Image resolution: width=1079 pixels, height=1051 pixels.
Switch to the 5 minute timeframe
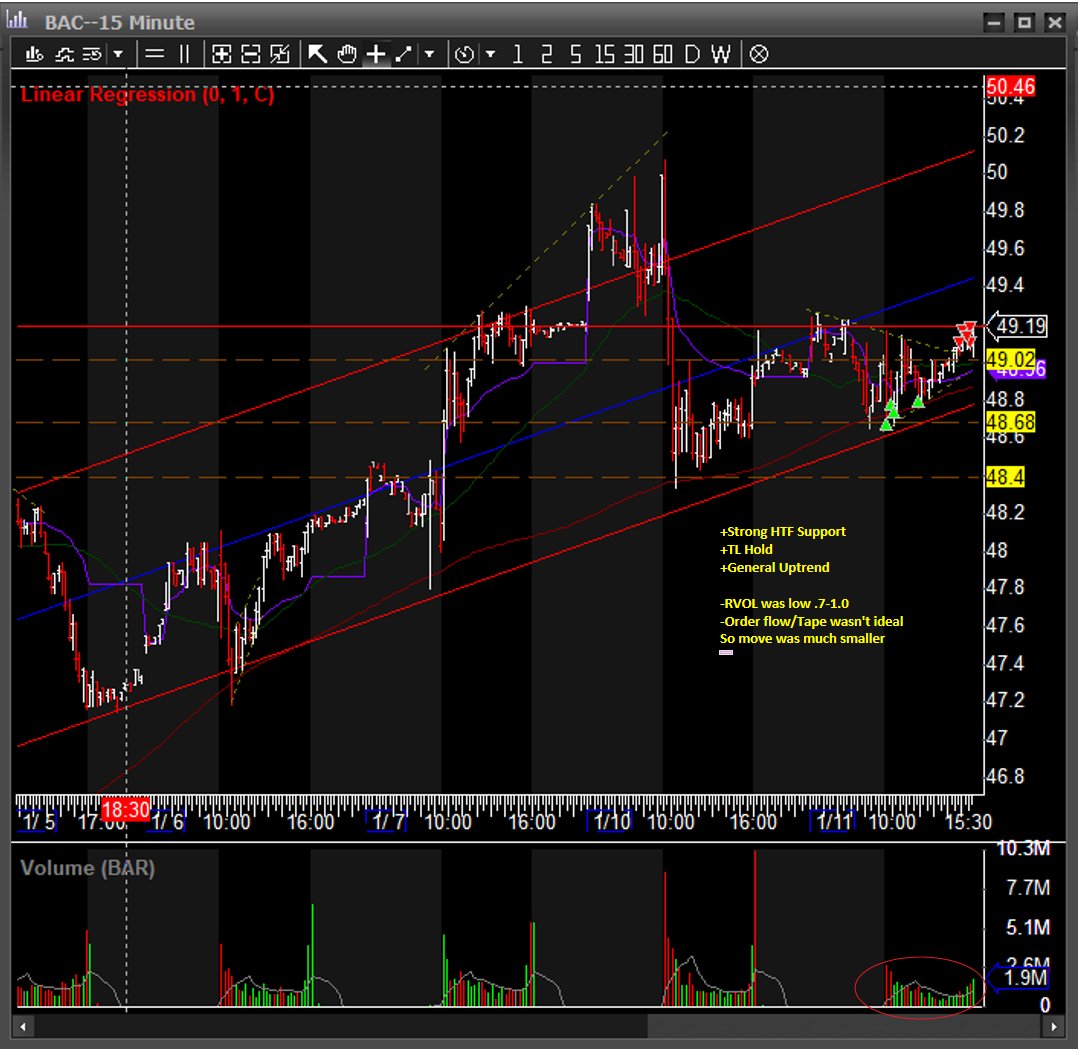coord(575,54)
